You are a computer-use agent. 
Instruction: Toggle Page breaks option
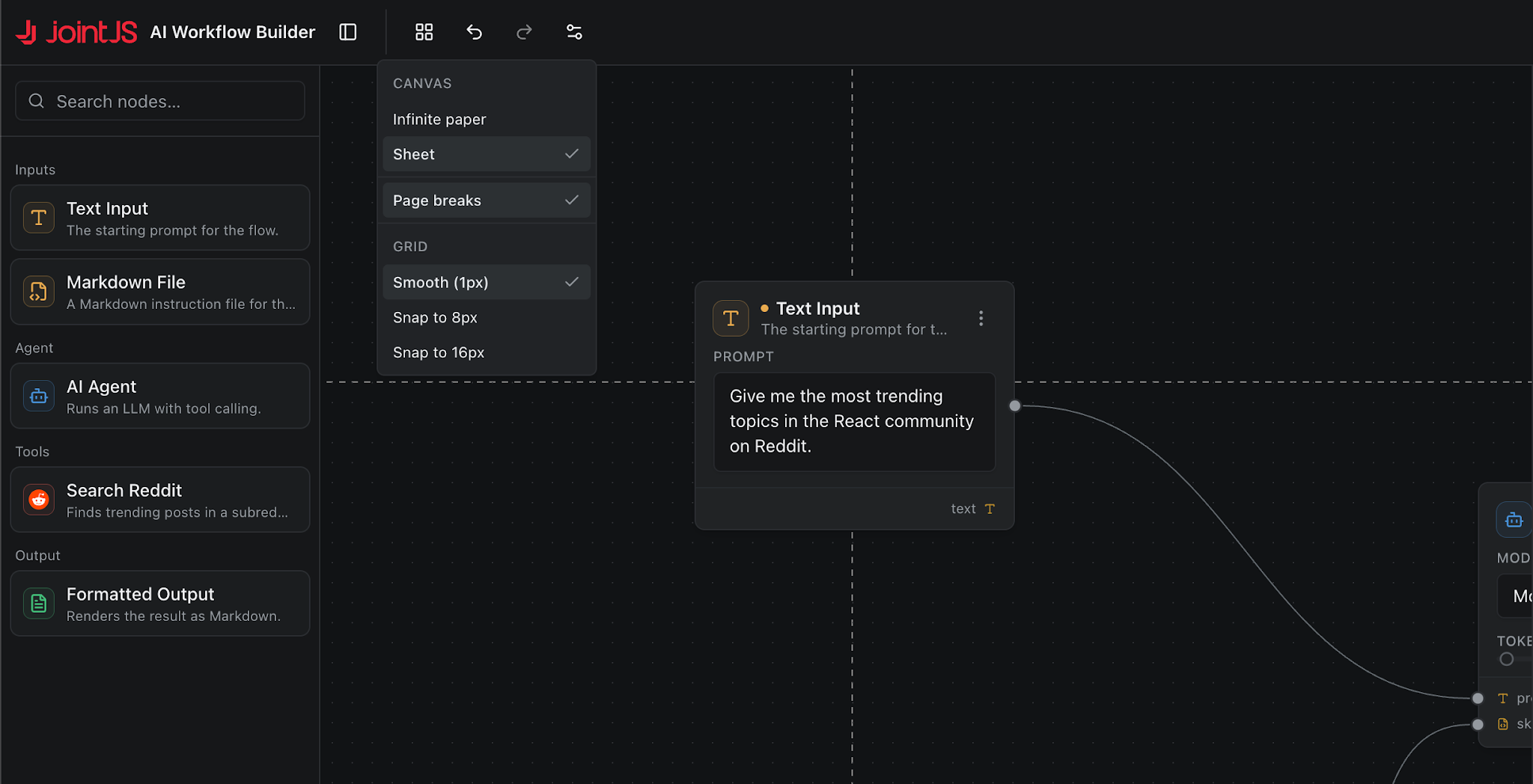[487, 200]
